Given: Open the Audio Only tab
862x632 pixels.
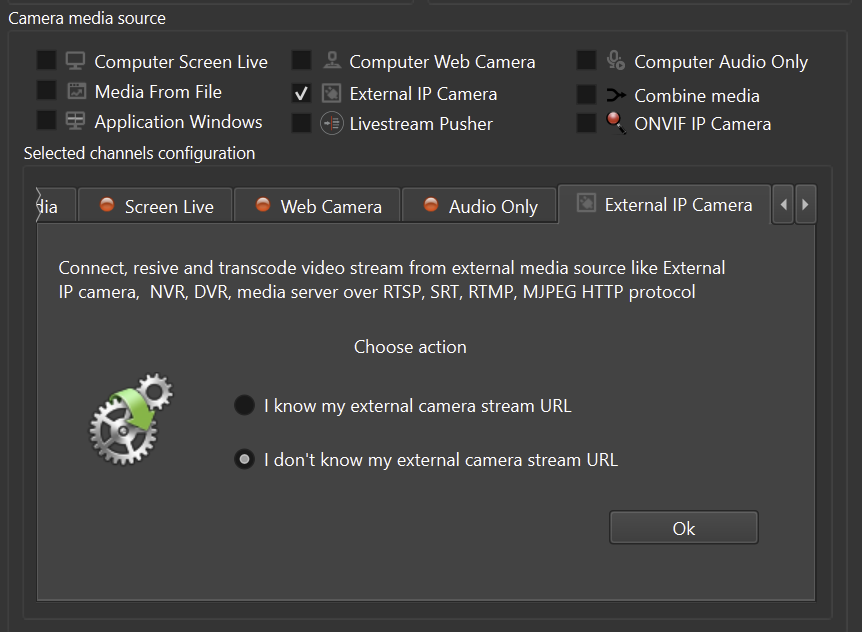Looking at the screenshot, I should [x=480, y=206].
